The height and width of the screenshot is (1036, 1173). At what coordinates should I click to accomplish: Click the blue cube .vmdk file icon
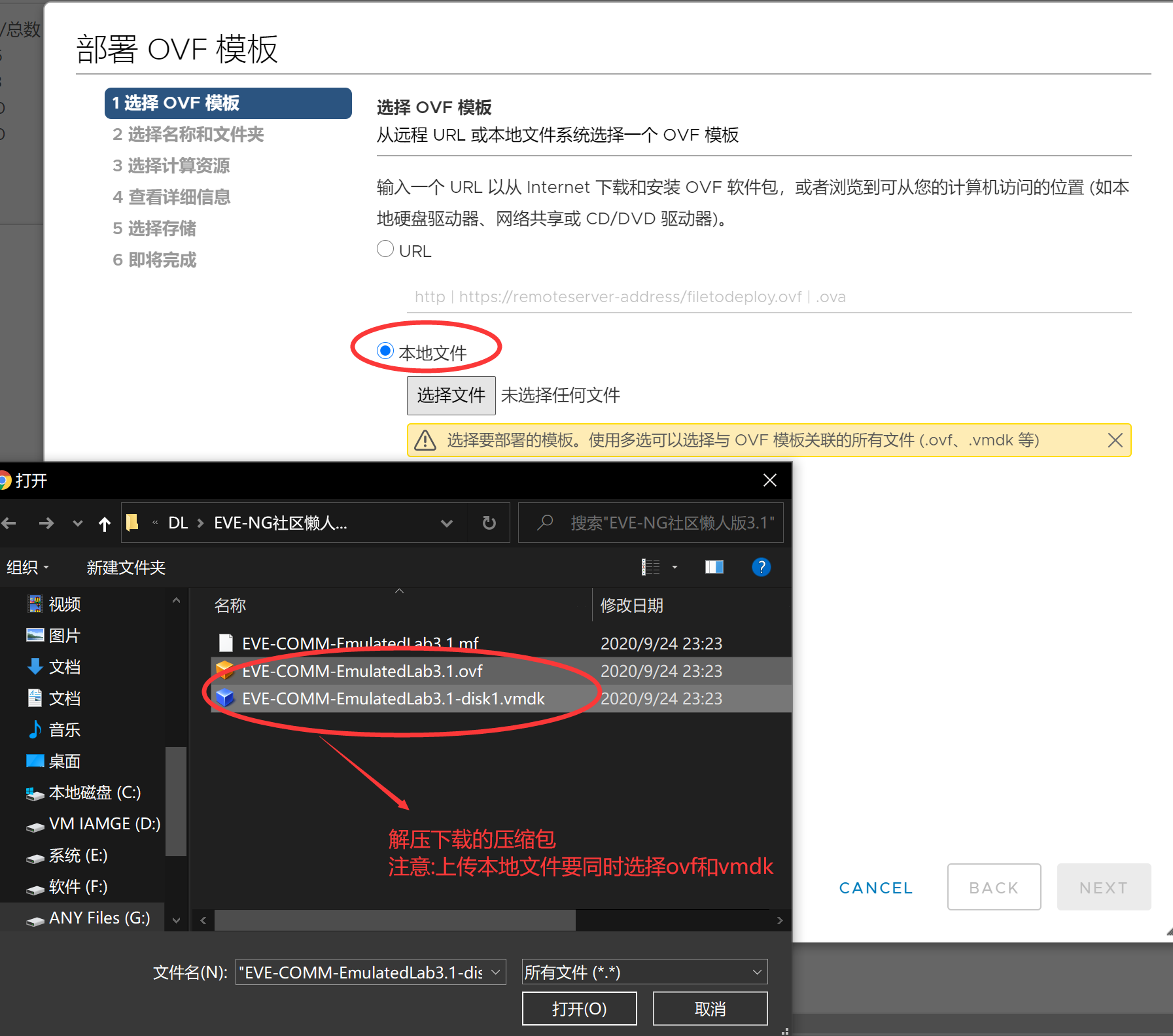tap(225, 698)
